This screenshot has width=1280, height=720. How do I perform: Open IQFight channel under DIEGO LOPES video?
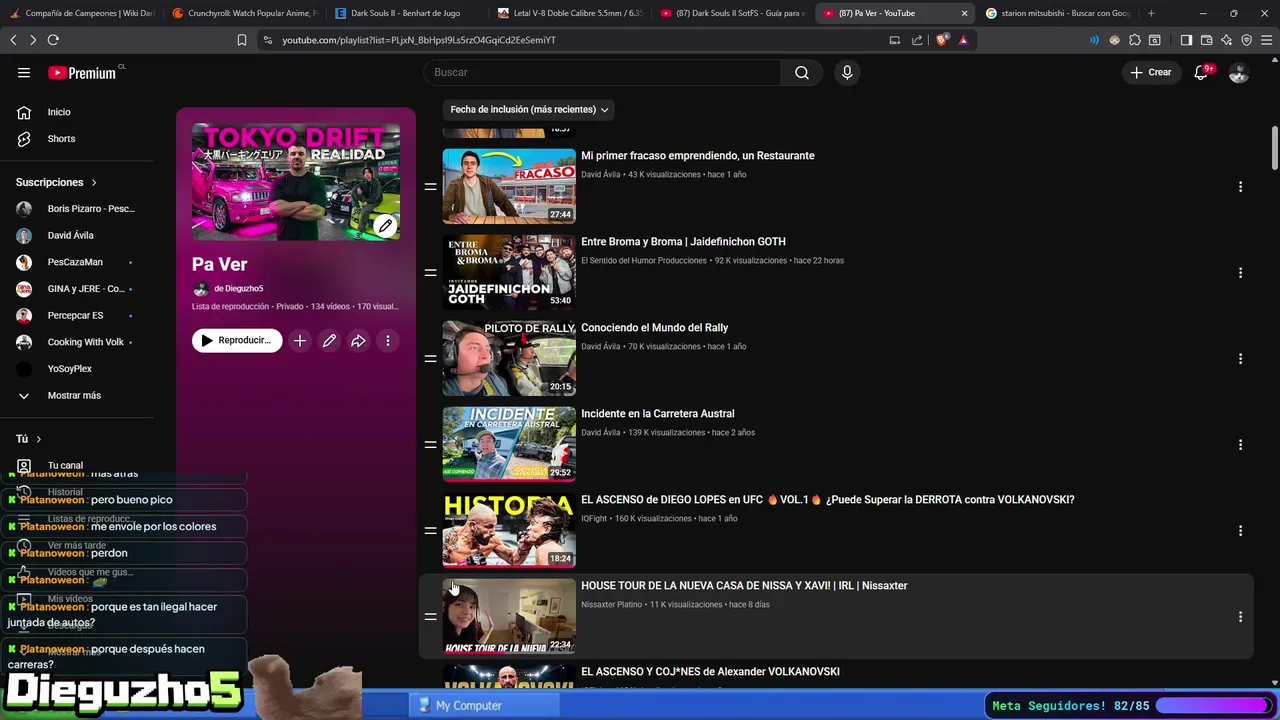click(594, 519)
